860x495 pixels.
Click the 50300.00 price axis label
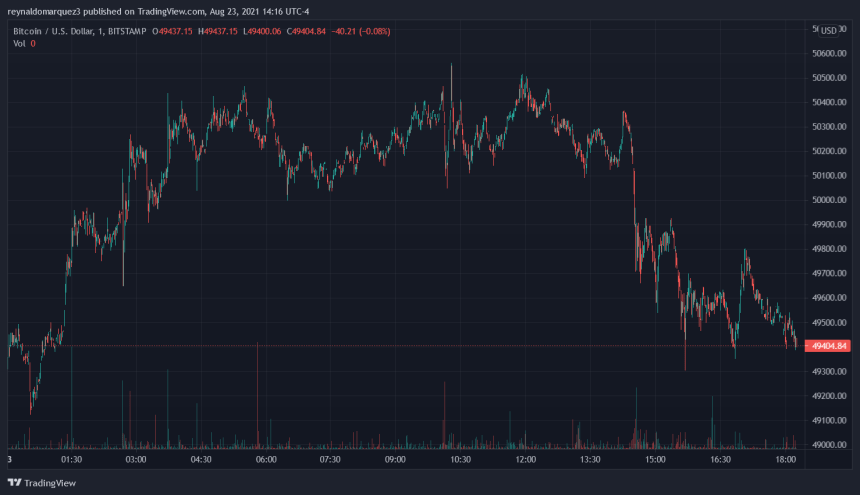pos(829,127)
